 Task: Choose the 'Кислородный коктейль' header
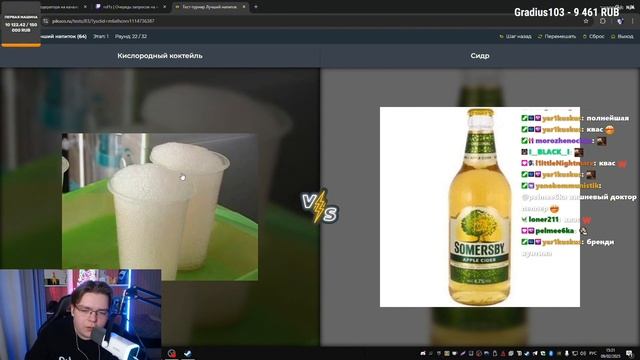(x=160, y=56)
